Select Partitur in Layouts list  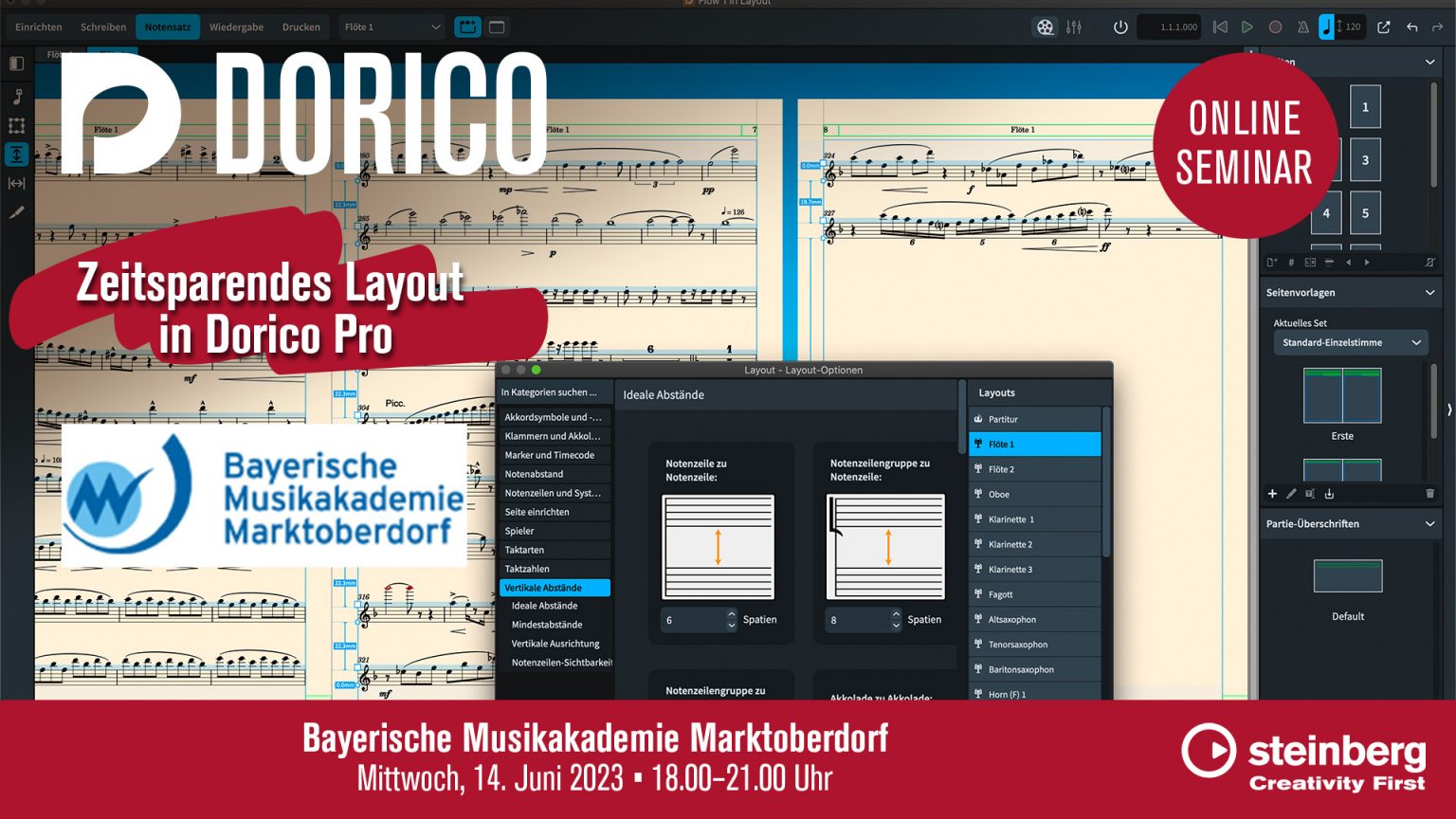point(1034,419)
